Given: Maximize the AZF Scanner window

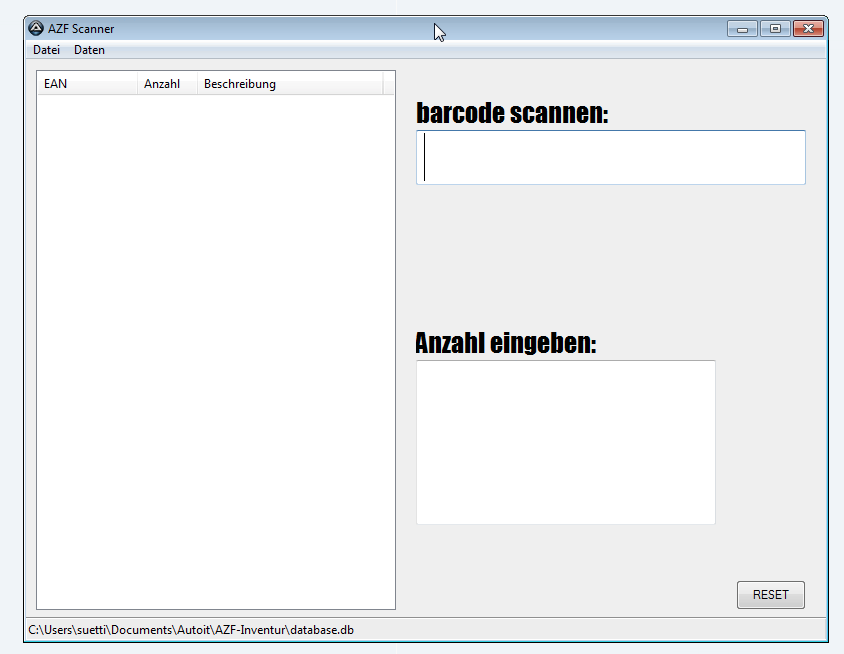Looking at the screenshot, I should (774, 29).
